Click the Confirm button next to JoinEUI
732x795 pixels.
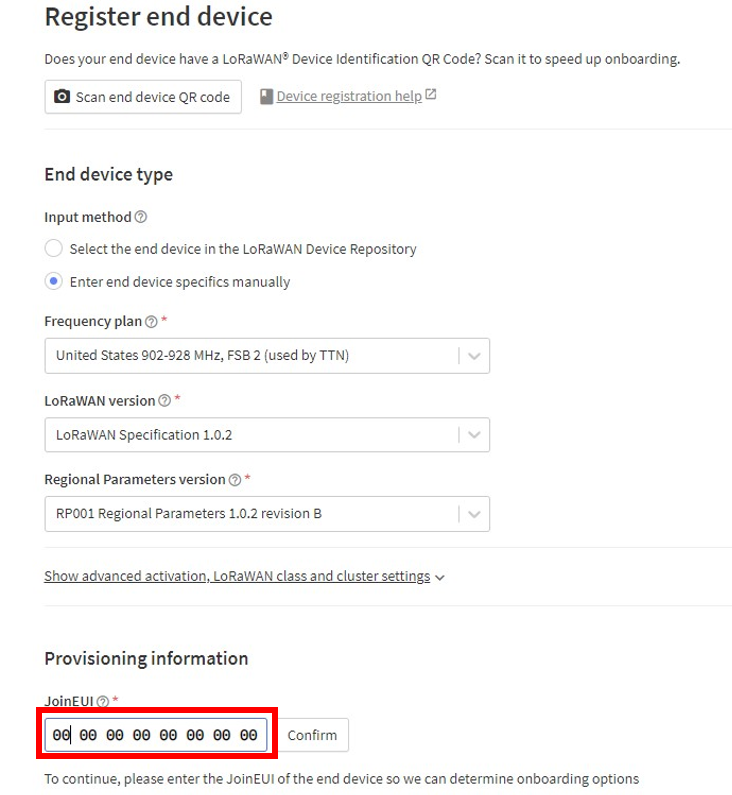coord(312,735)
